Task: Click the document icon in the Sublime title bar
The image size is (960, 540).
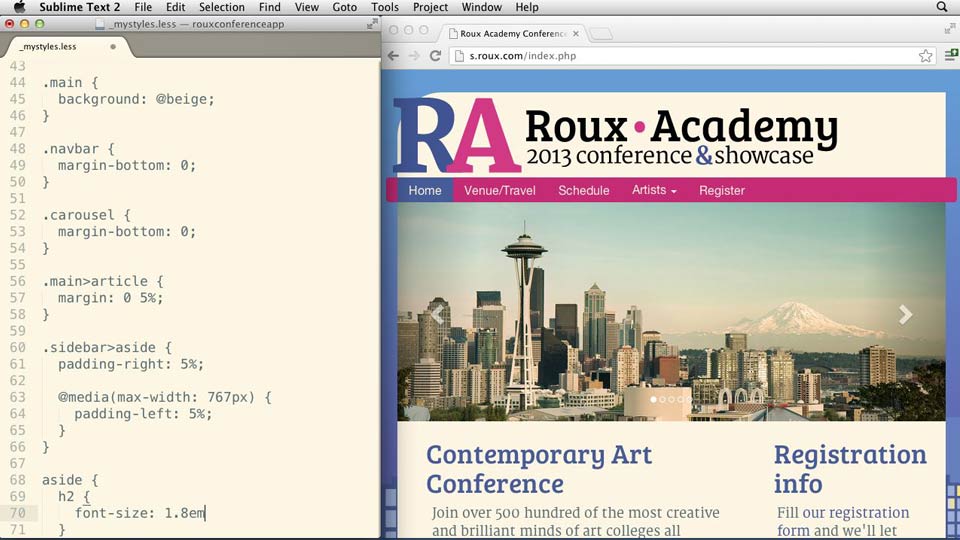Action: tap(100, 24)
